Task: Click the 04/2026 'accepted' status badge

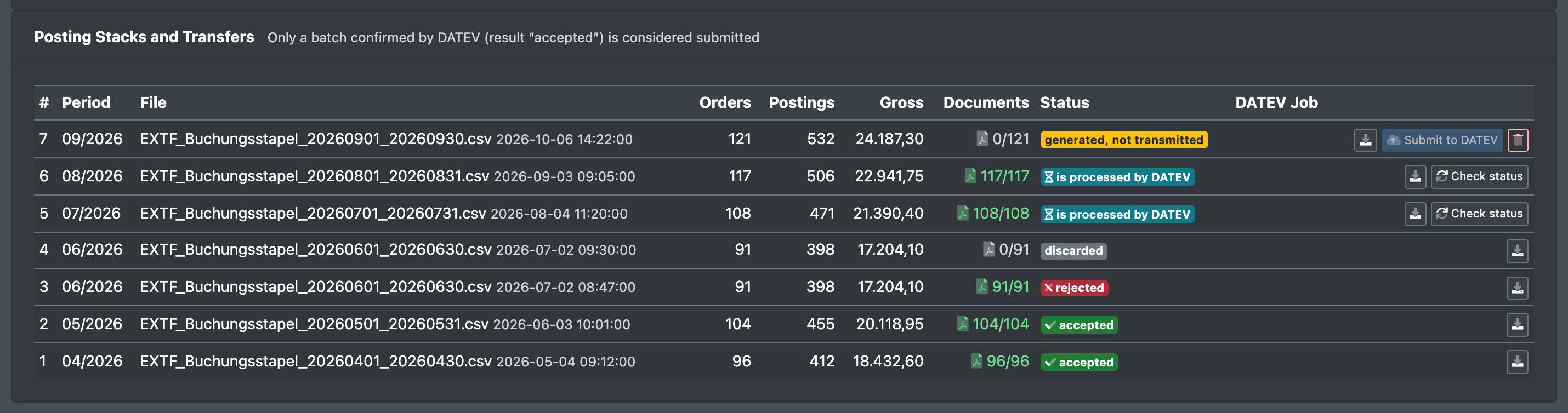Action: click(x=1078, y=362)
